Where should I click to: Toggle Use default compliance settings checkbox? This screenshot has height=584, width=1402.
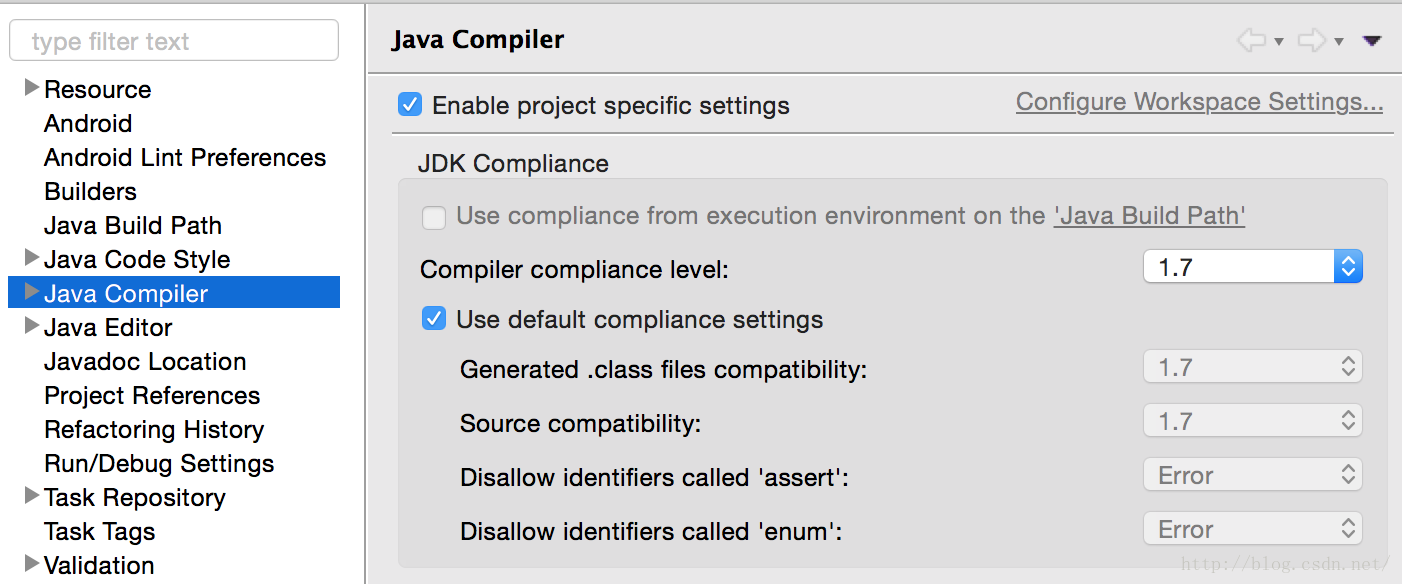(x=434, y=319)
